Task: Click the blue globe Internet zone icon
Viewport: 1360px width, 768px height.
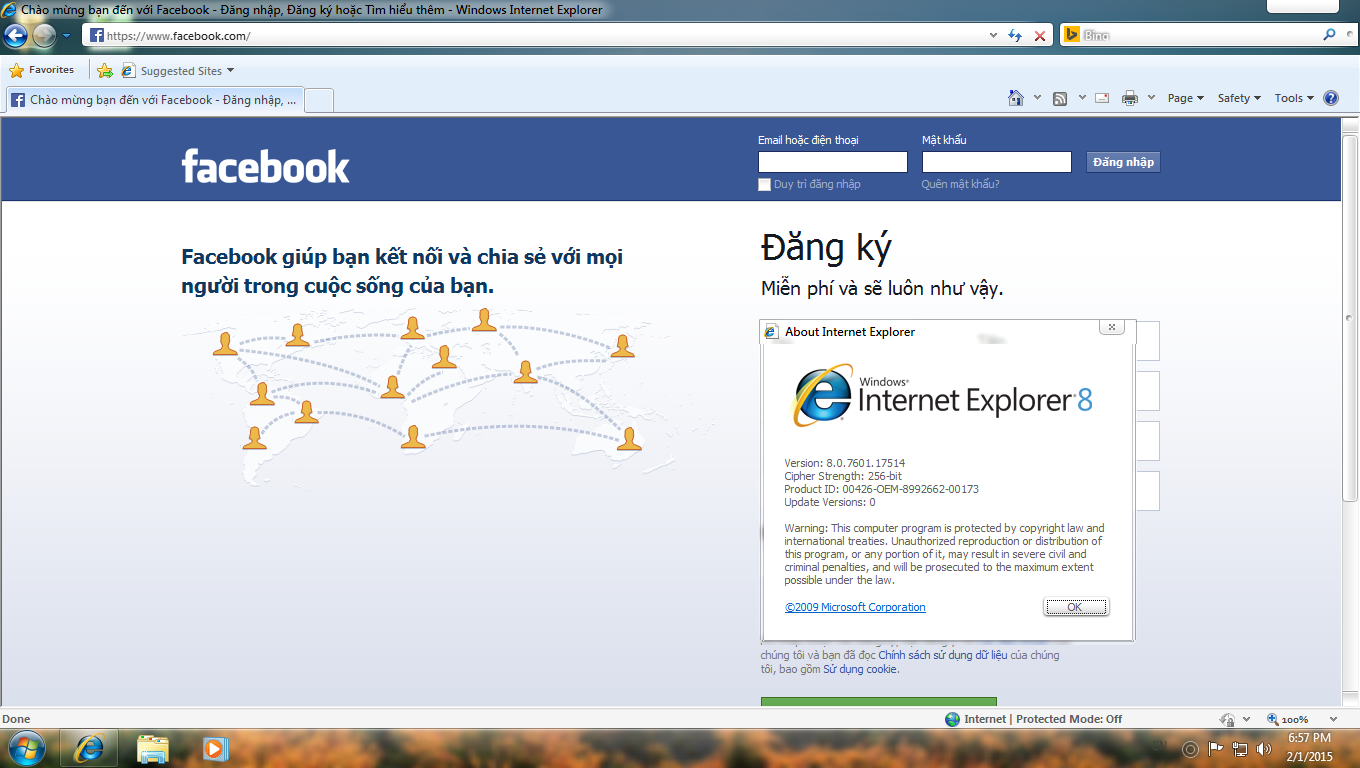Action: (x=952, y=719)
